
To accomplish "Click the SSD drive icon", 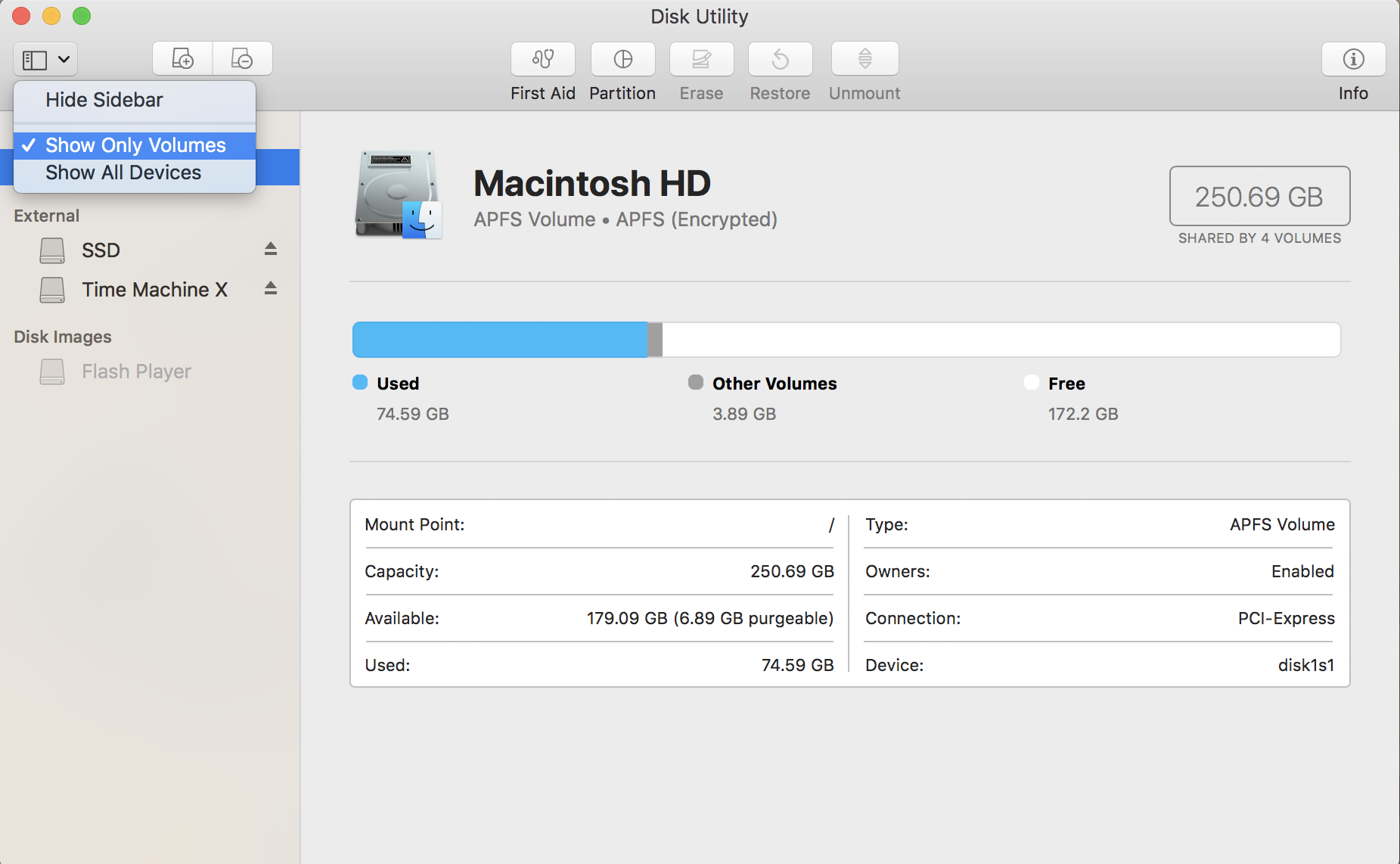I will [52, 250].
